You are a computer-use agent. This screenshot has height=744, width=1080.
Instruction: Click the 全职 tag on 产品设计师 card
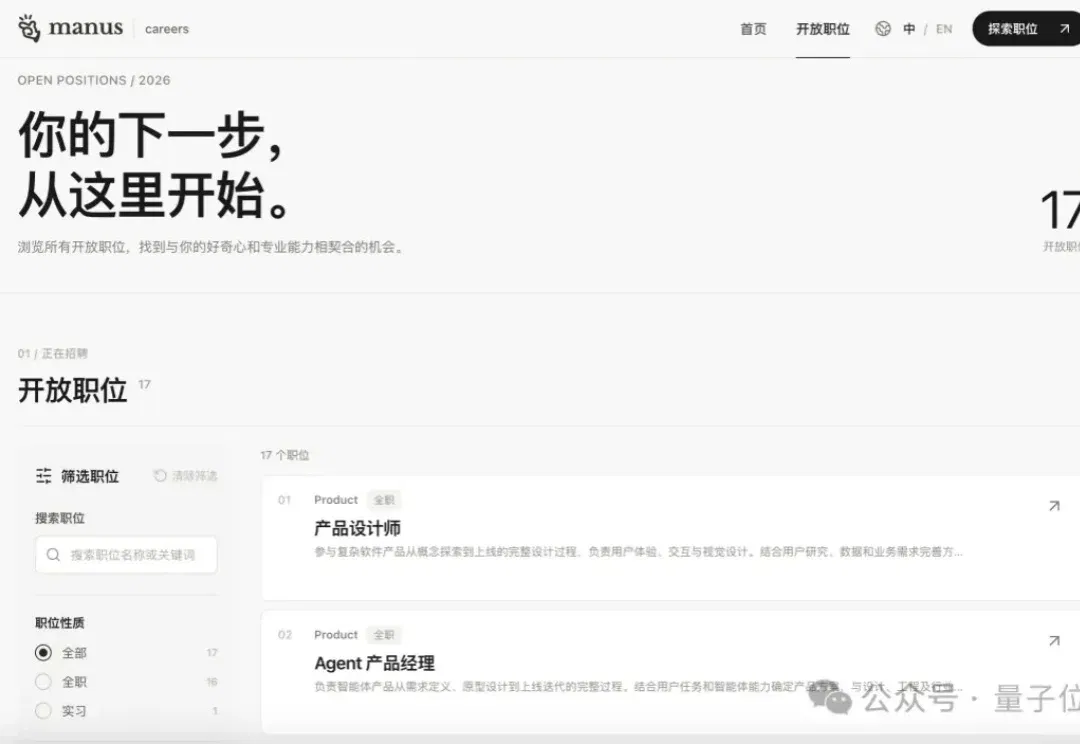[384, 500]
